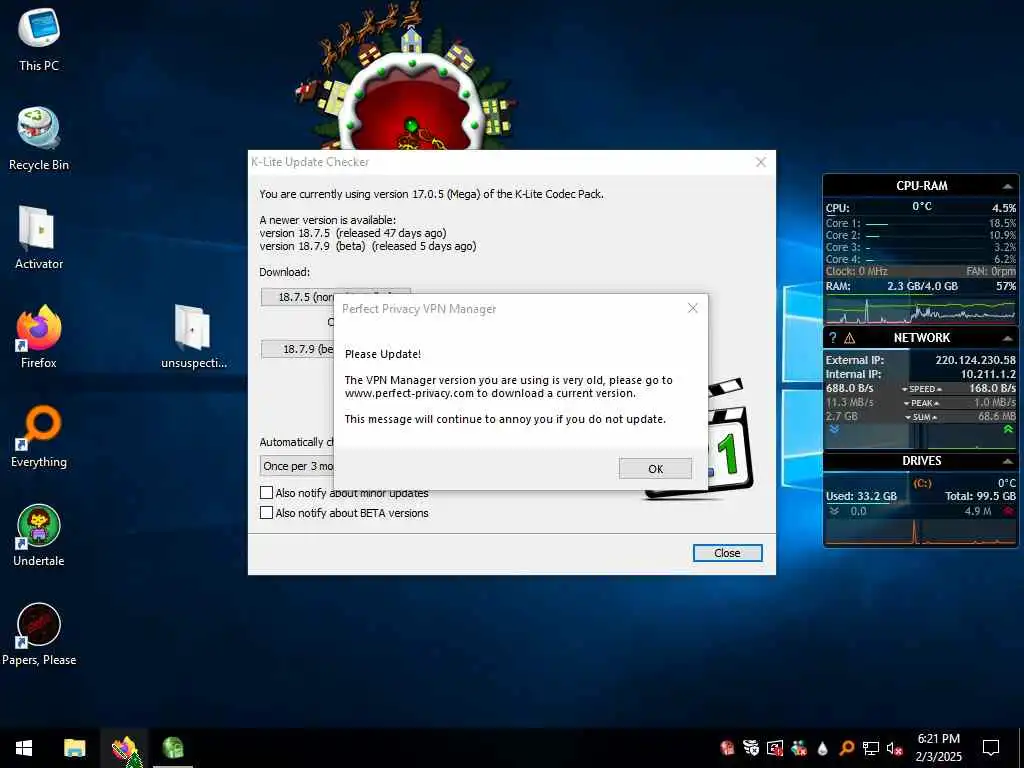
Task: Open the clock showing 6:21 PM
Action: tap(938, 748)
